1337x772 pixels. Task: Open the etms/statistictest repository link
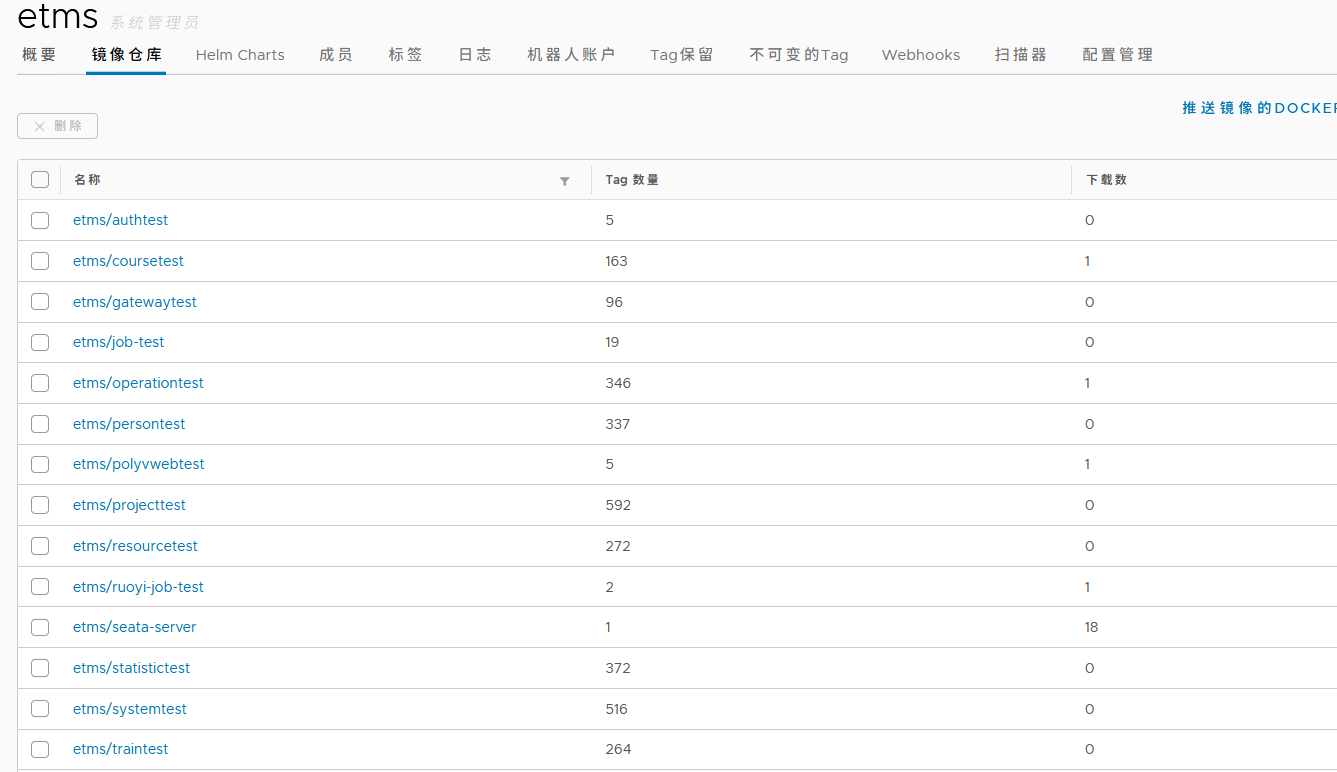click(x=132, y=668)
